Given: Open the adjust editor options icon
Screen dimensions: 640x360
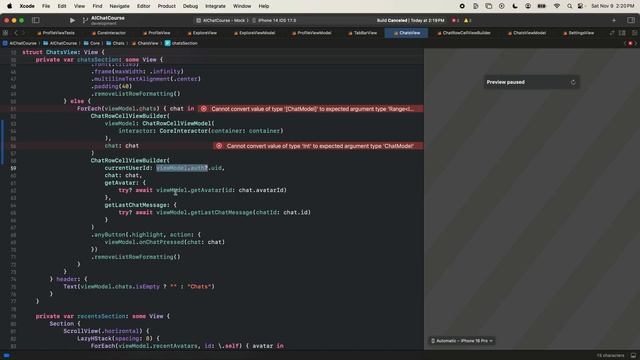Looking at the screenshot, I should [622, 33].
